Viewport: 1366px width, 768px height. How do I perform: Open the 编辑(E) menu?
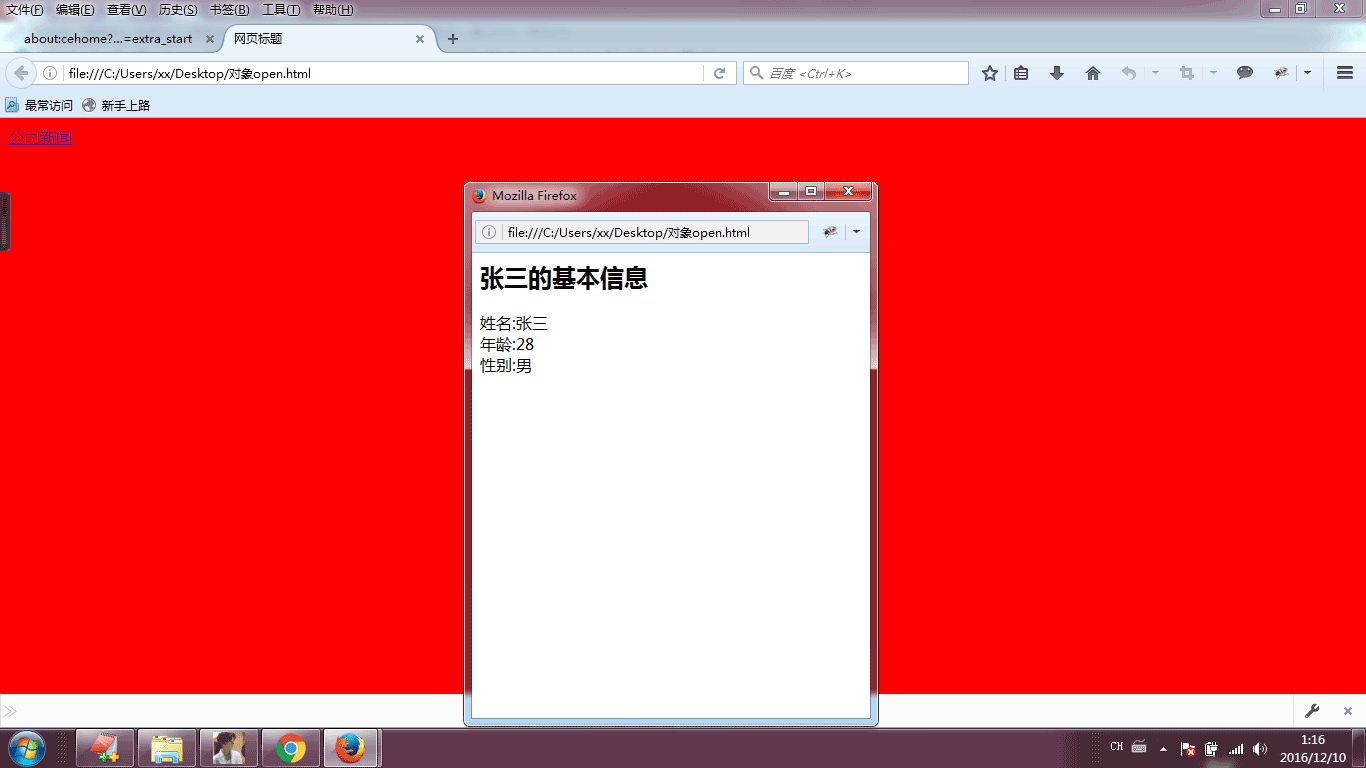click(x=75, y=10)
